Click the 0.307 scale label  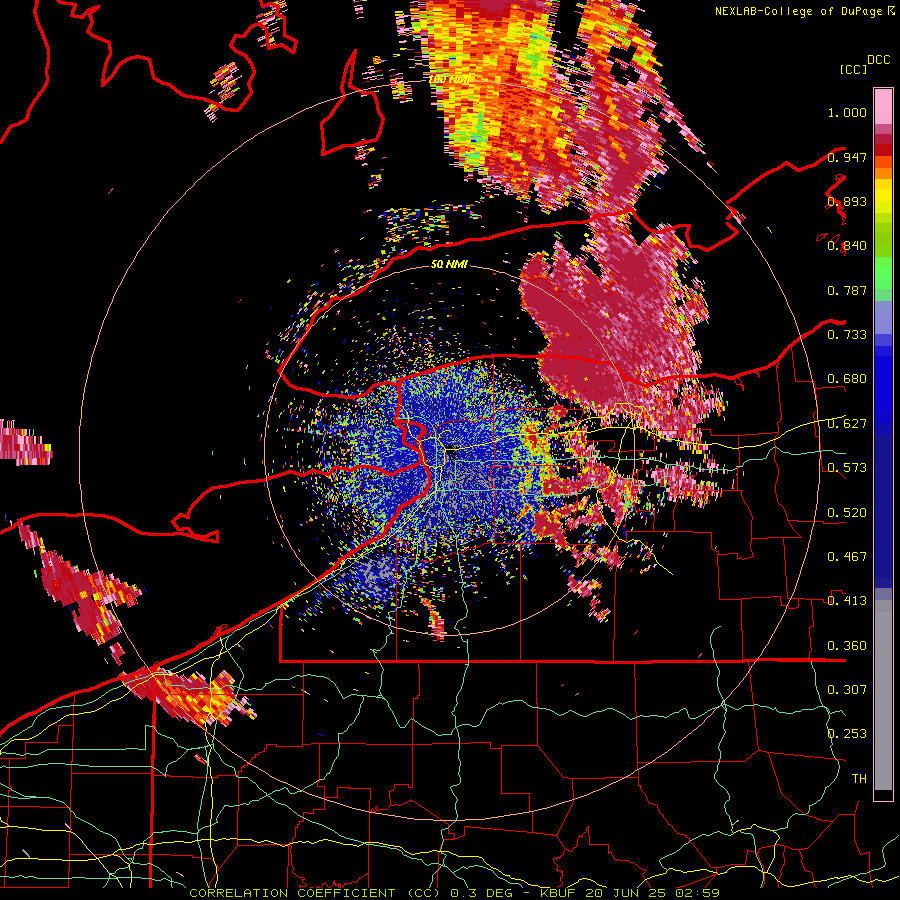847,690
